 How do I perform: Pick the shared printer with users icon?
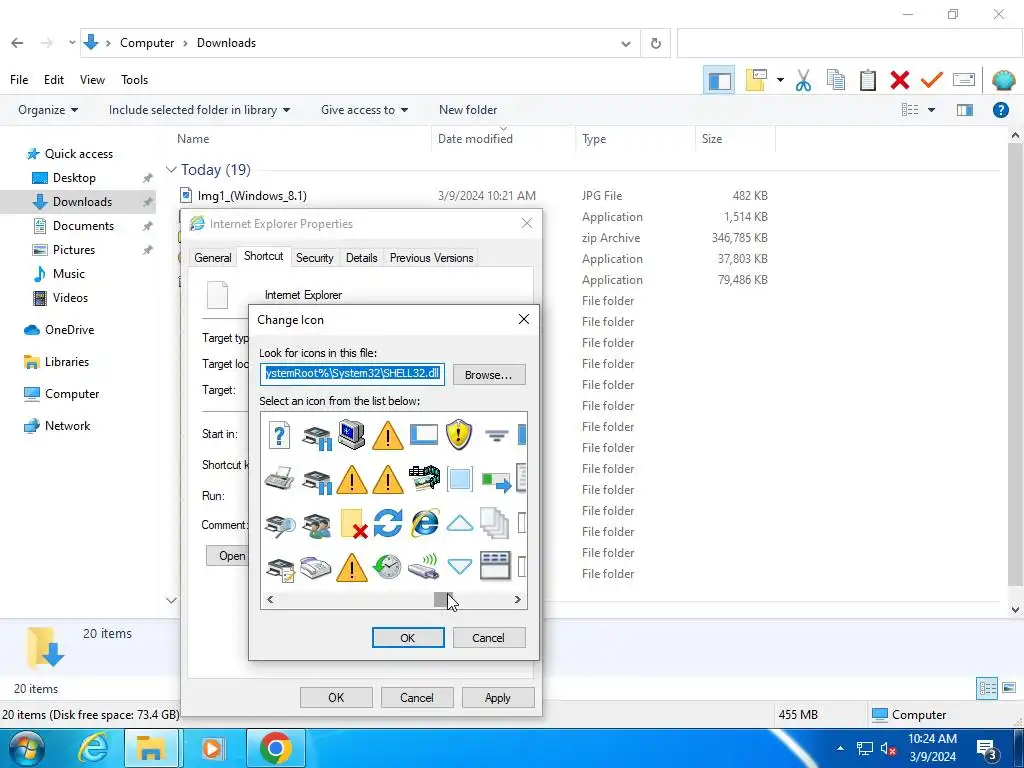click(317, 524)
